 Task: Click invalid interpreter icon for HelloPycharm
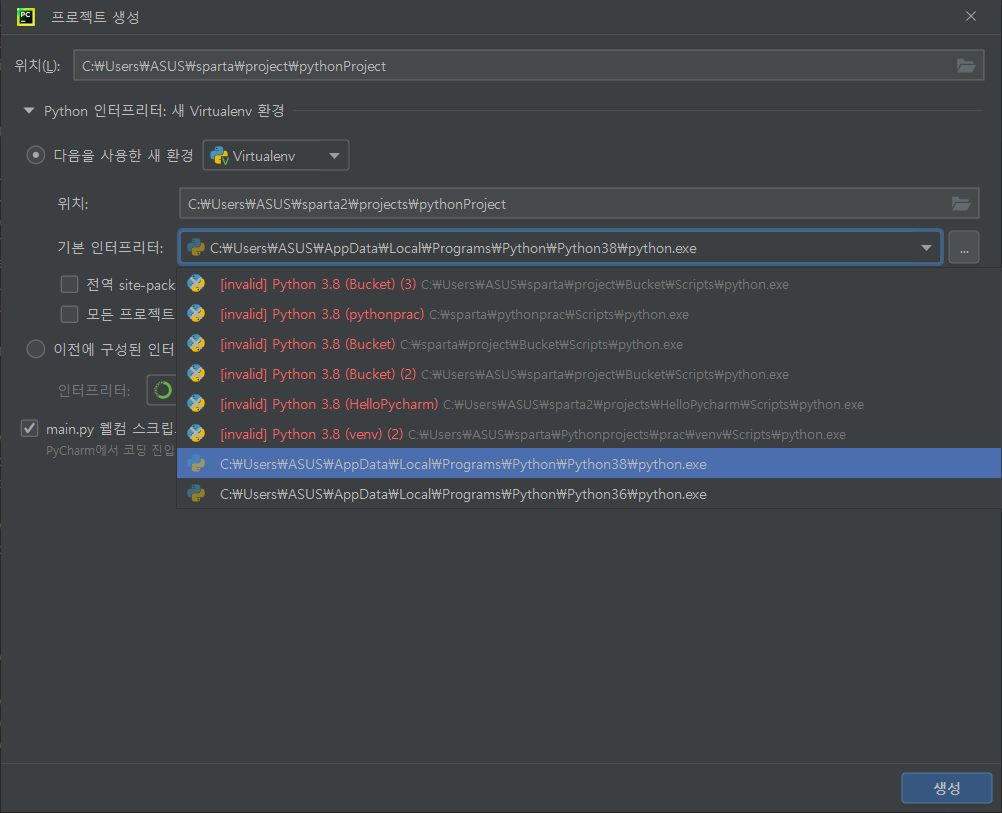196,404
